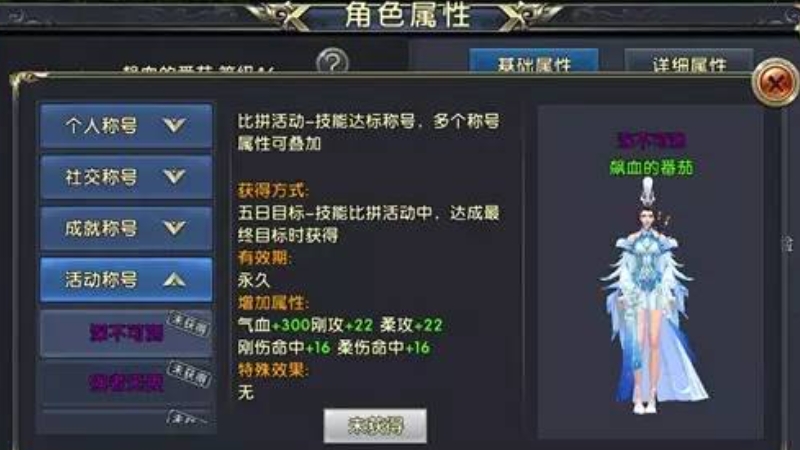Switch to the 详细属性 tab
Viewport: 800px width, 450px height.
689,62
